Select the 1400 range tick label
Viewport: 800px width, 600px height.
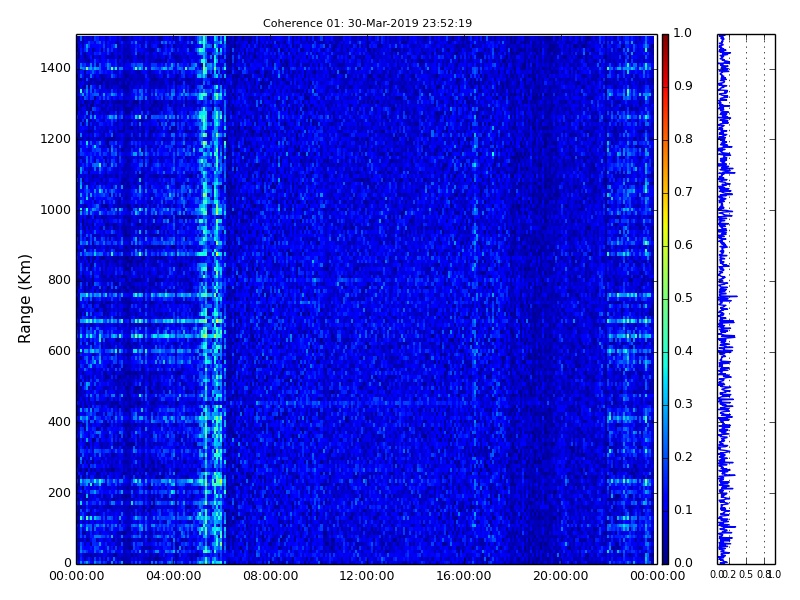coord(56,68)
